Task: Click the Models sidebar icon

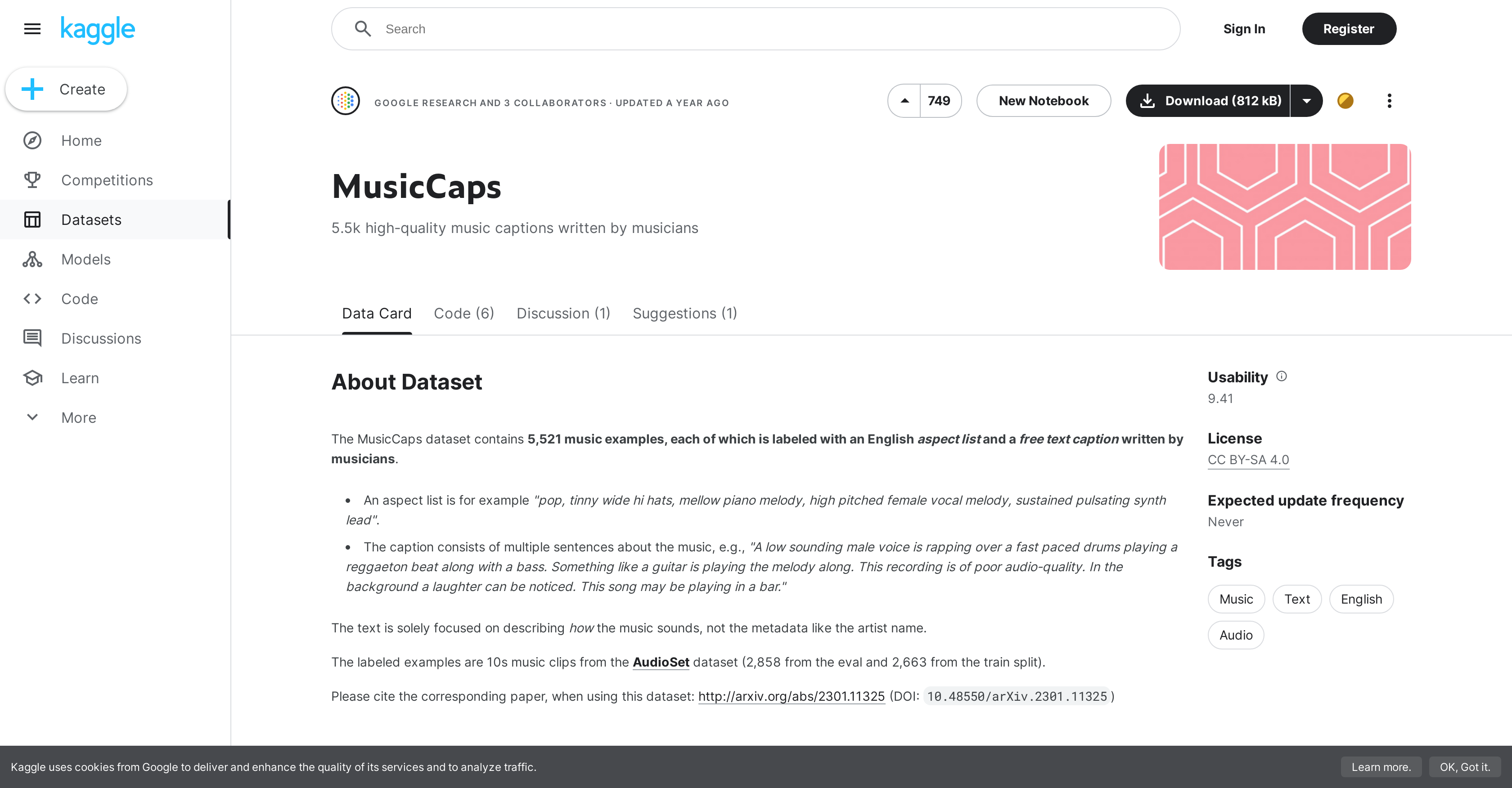Action: [33, 259]
